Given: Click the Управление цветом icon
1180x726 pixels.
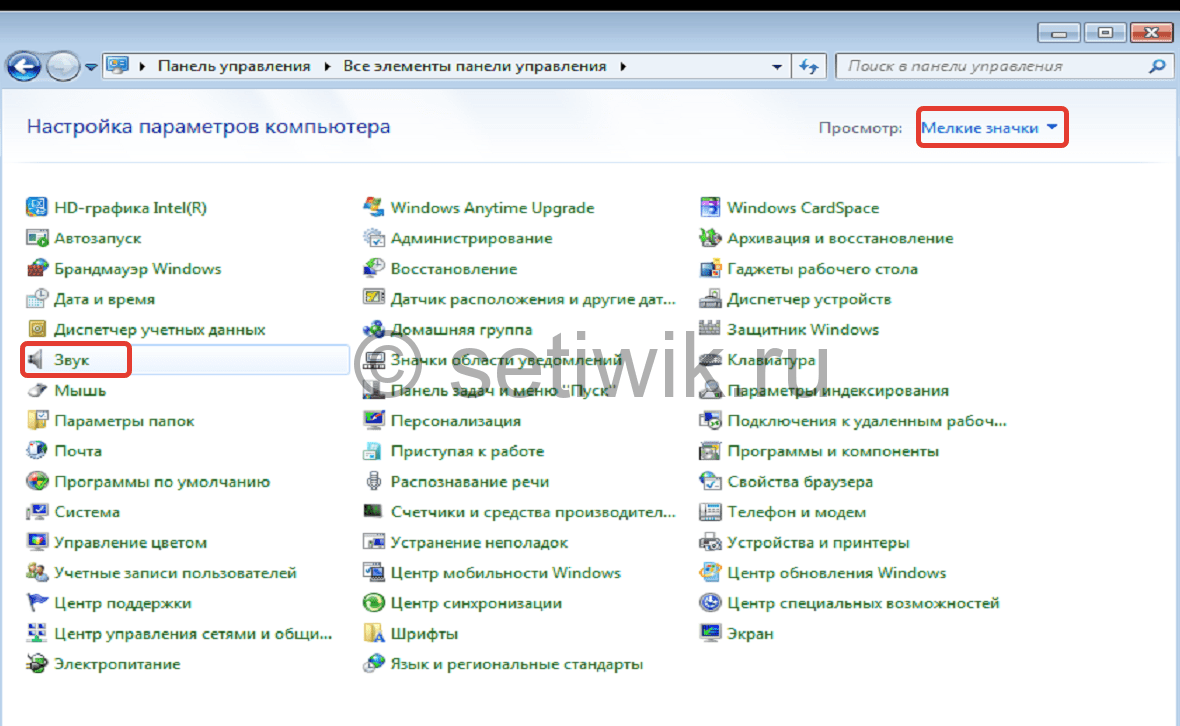Looking at the screenshot, I should 36,542.
